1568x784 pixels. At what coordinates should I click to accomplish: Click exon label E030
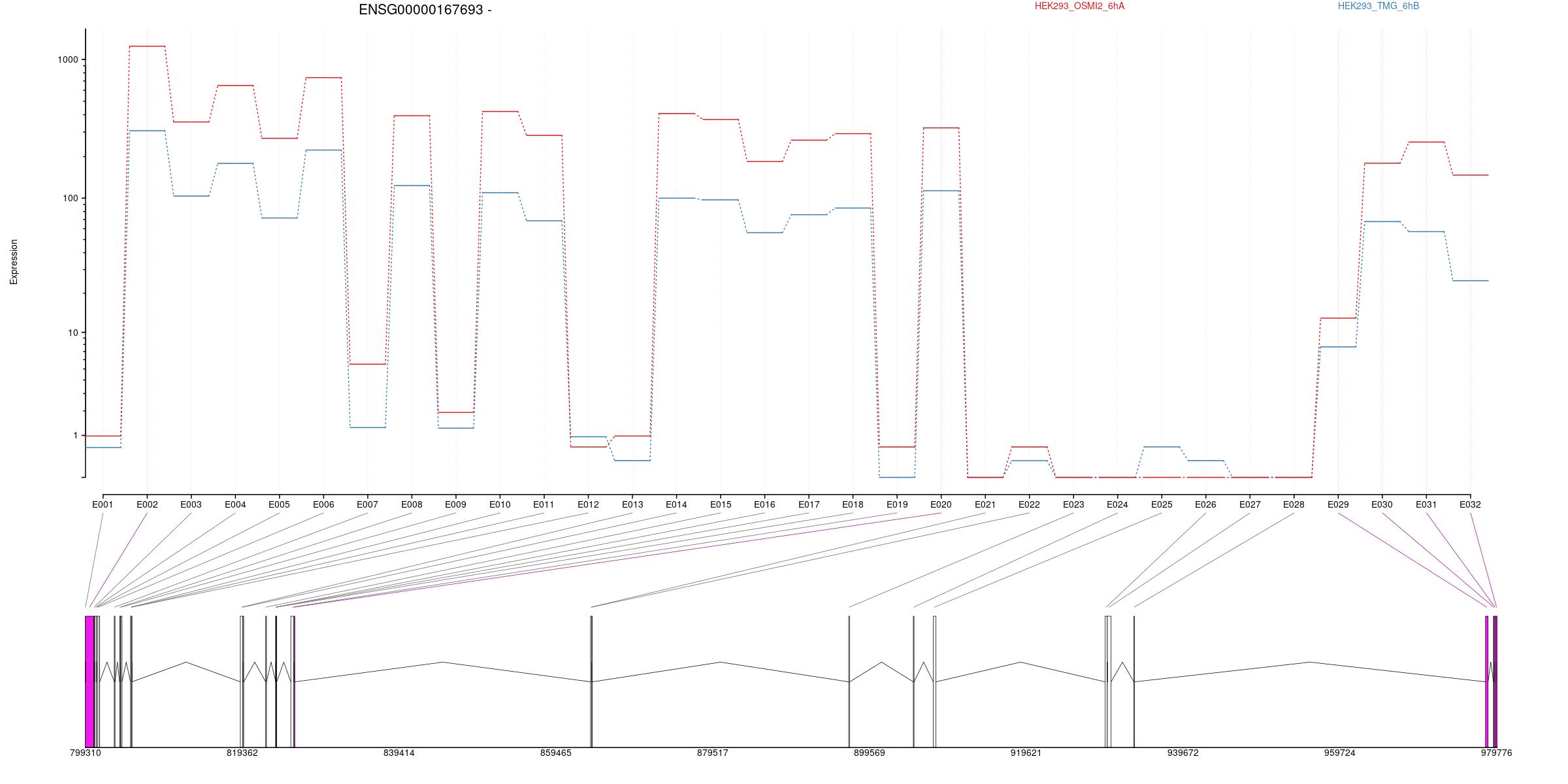click(1382, 504)
